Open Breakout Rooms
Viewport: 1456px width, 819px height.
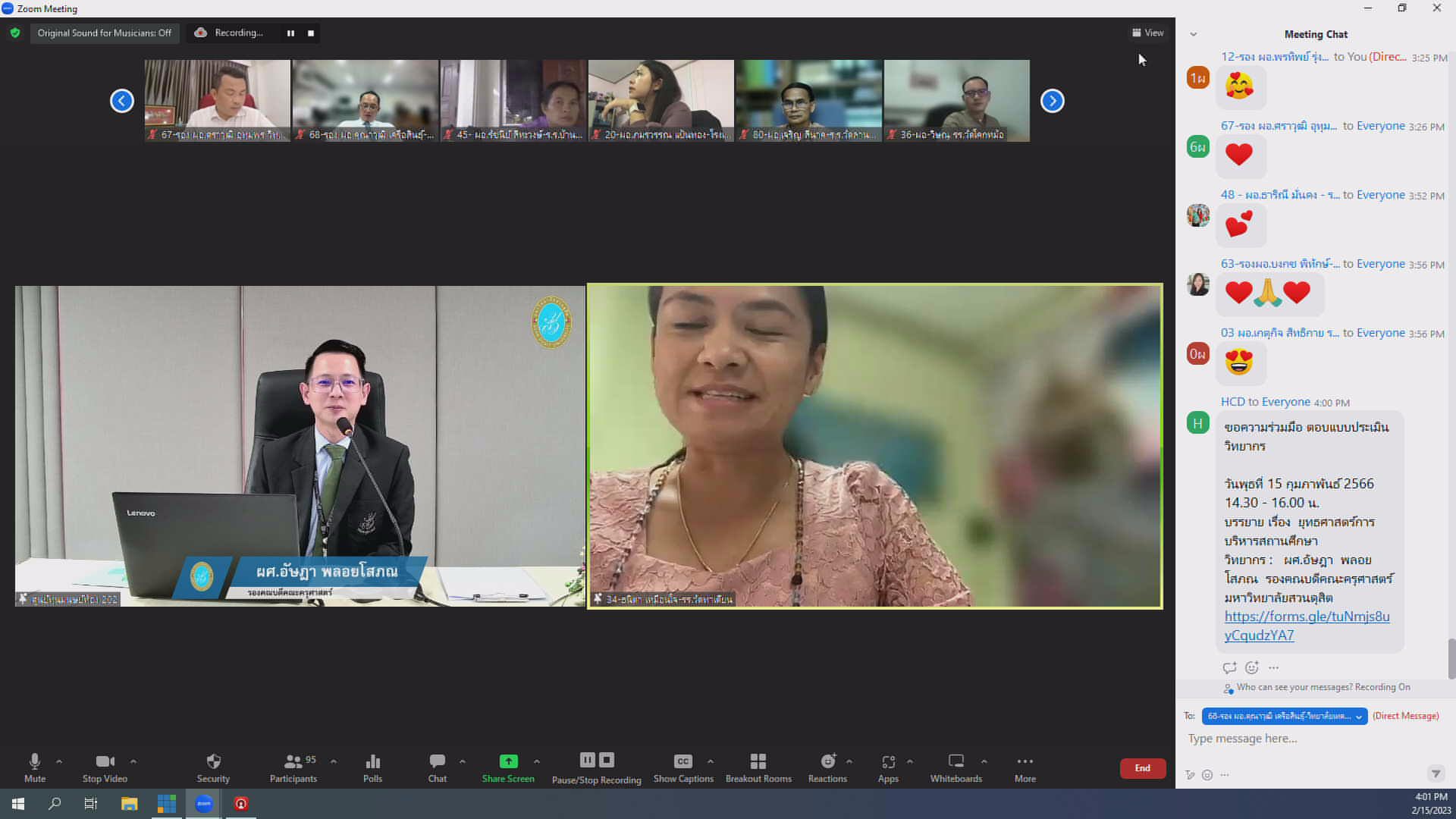pos(758,761)
